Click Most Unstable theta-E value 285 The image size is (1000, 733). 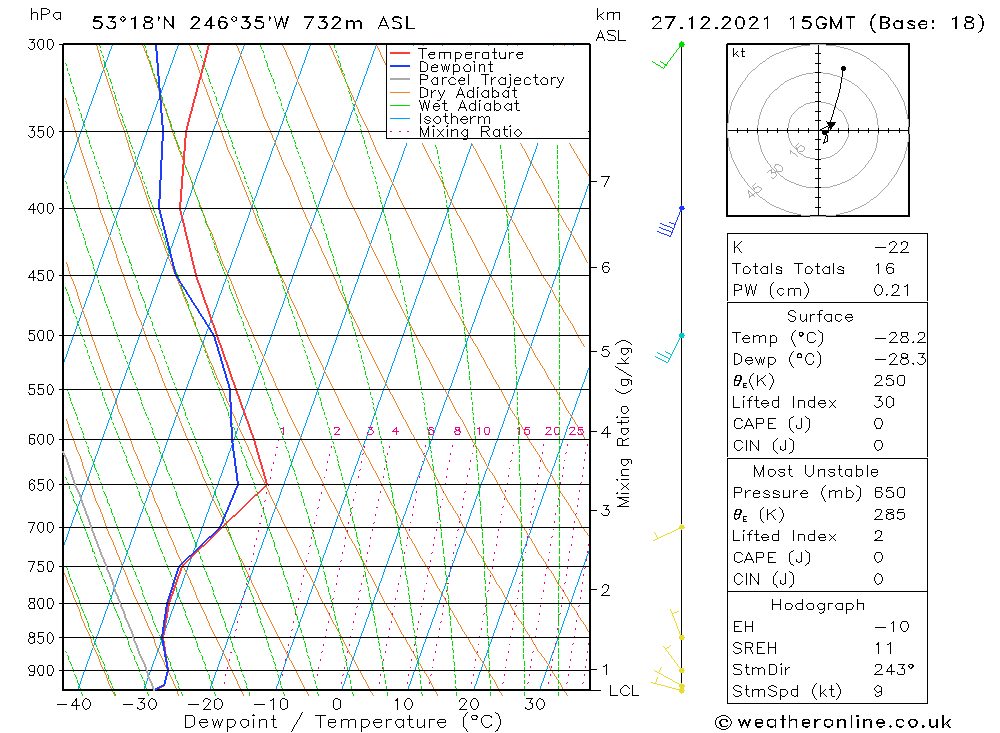click(890, 514)
